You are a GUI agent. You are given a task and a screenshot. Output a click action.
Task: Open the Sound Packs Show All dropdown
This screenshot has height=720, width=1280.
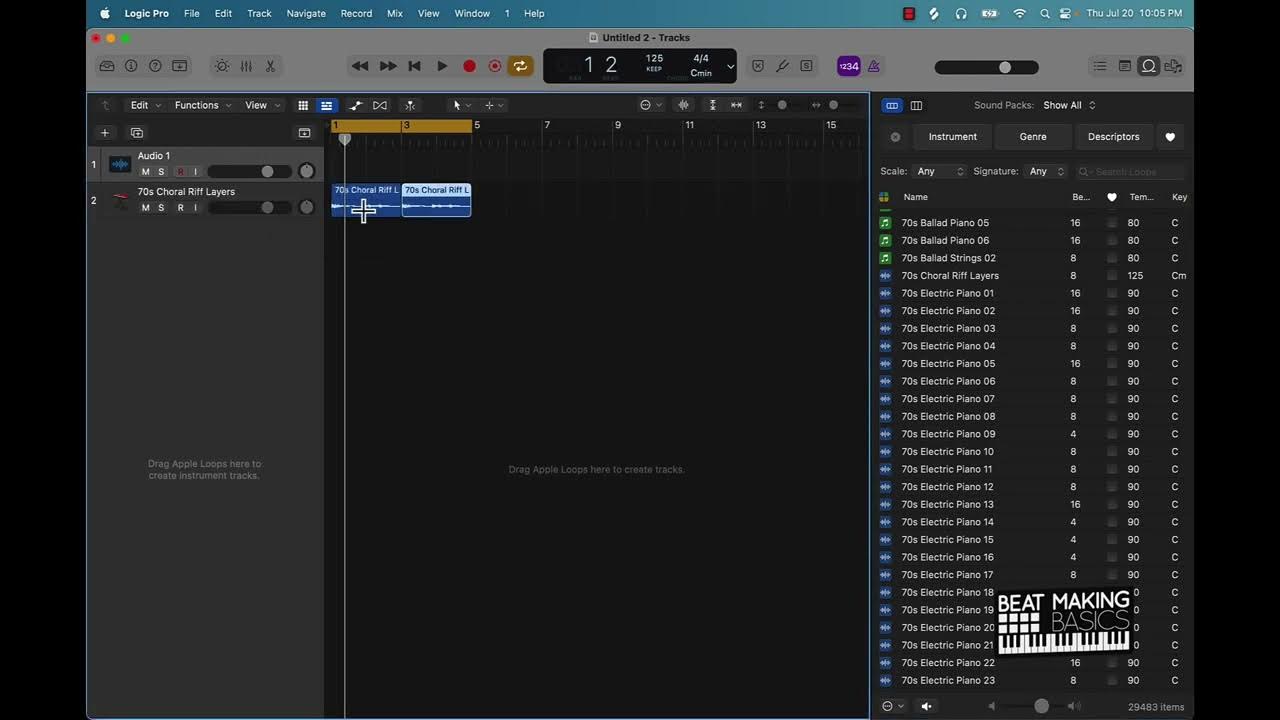click(x=1069, y=105)
